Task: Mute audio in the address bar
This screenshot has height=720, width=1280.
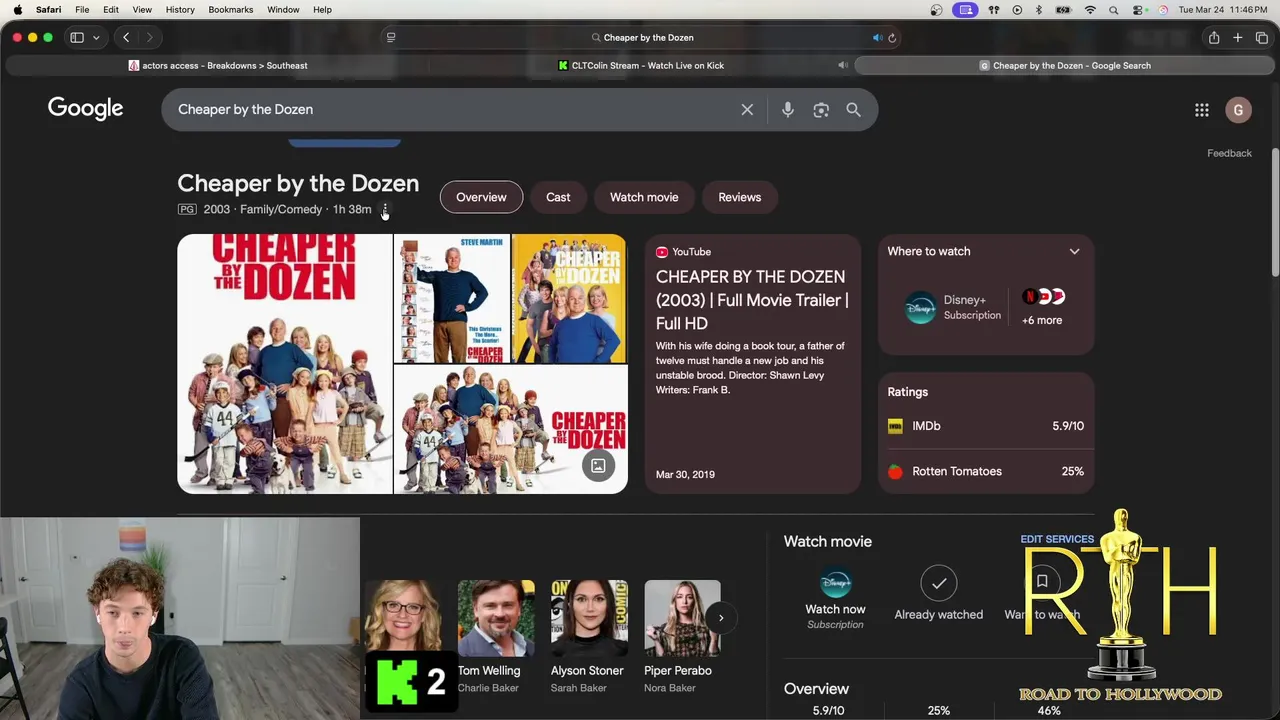Action: [877, 38]
